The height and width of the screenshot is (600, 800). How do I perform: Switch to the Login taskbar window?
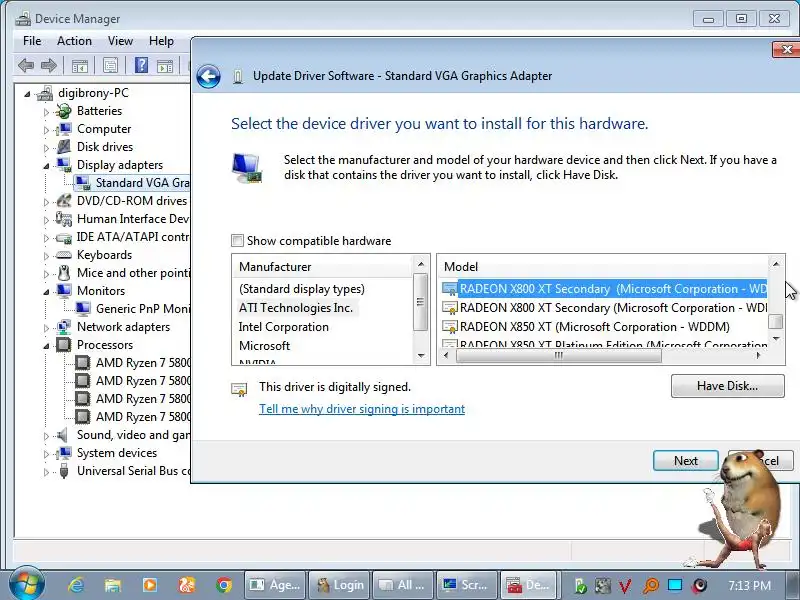(x=340, y=585)
